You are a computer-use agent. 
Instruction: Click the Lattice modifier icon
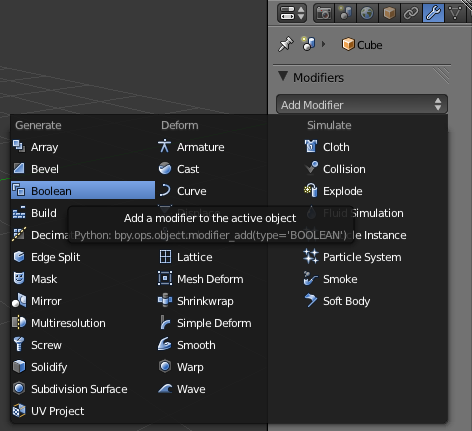(165, 257)
